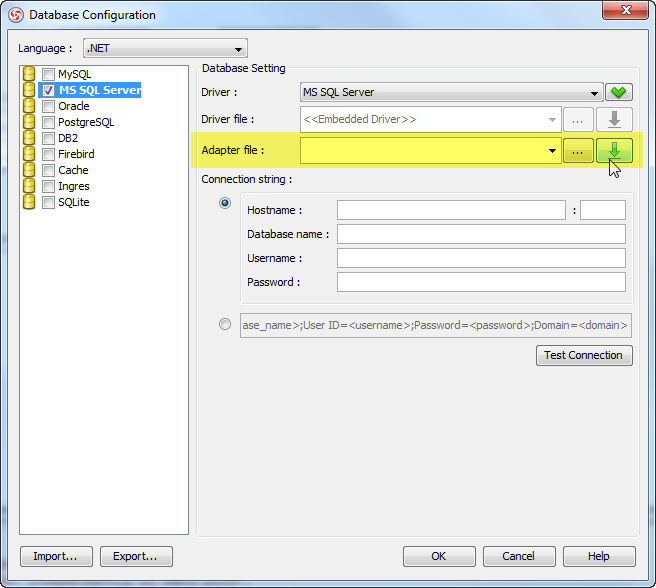The height and width of the screenshot is (588, 656).
Task: Confirm with the OK button
Action: (x=439, y=556)
